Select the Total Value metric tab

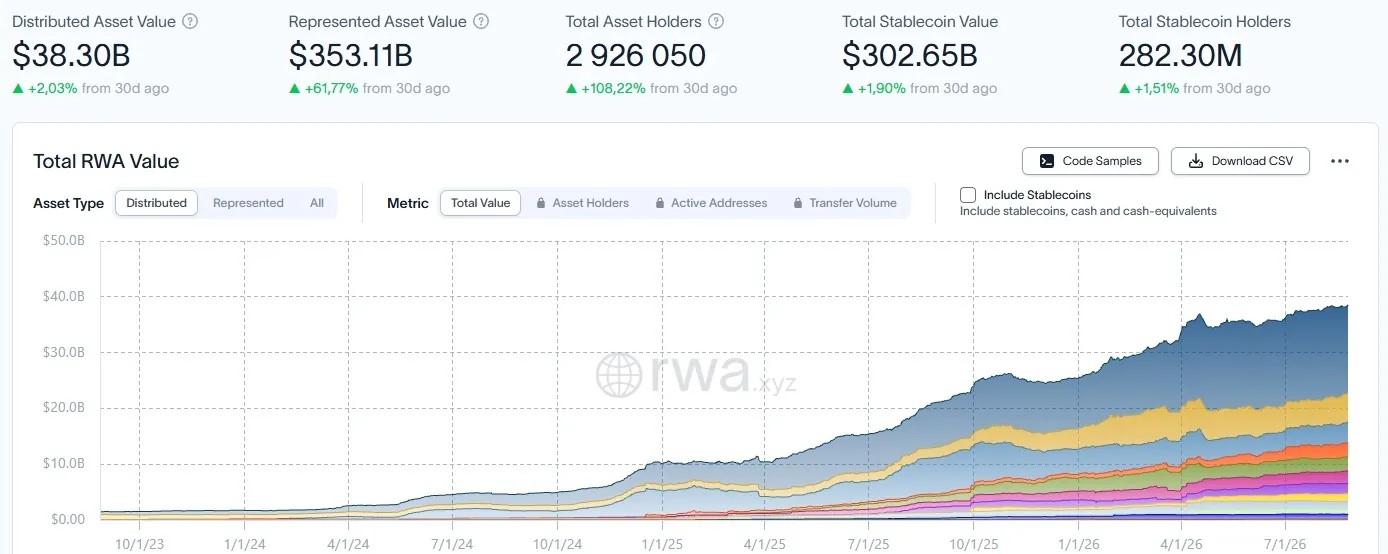(480, 203)
